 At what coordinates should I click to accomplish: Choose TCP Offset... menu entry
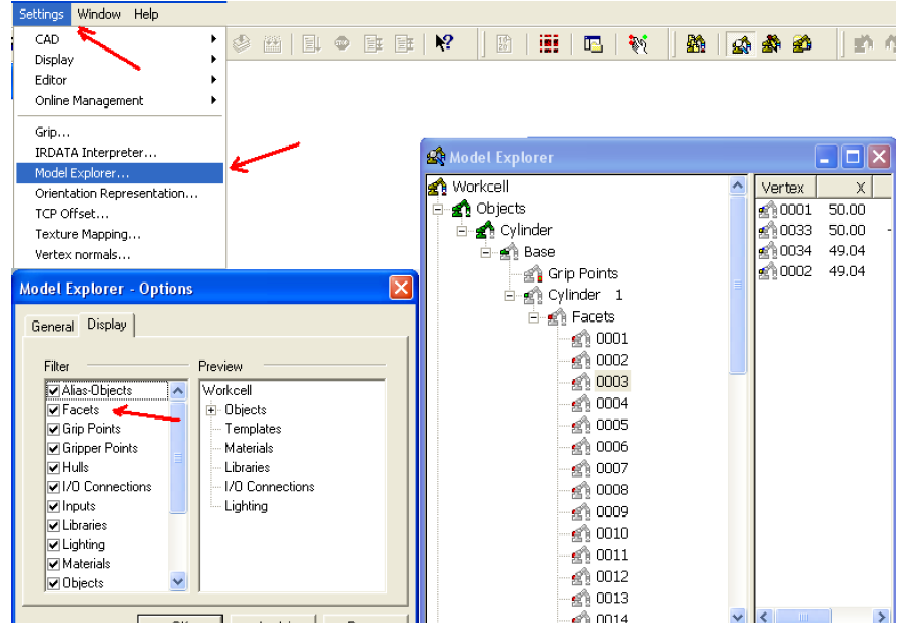tap(119, 214)
